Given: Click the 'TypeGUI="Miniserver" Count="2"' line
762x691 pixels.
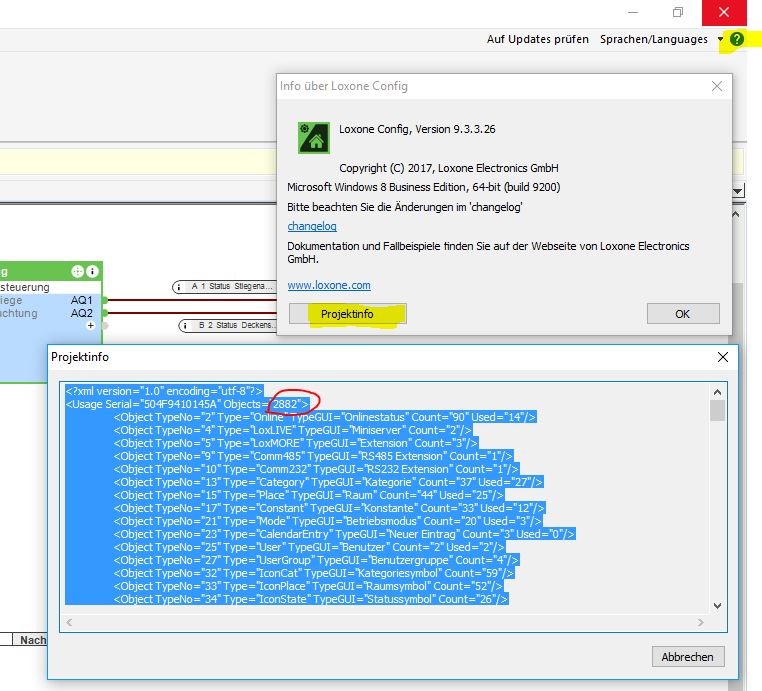Looking at the screenshot, I should [293, 431].
